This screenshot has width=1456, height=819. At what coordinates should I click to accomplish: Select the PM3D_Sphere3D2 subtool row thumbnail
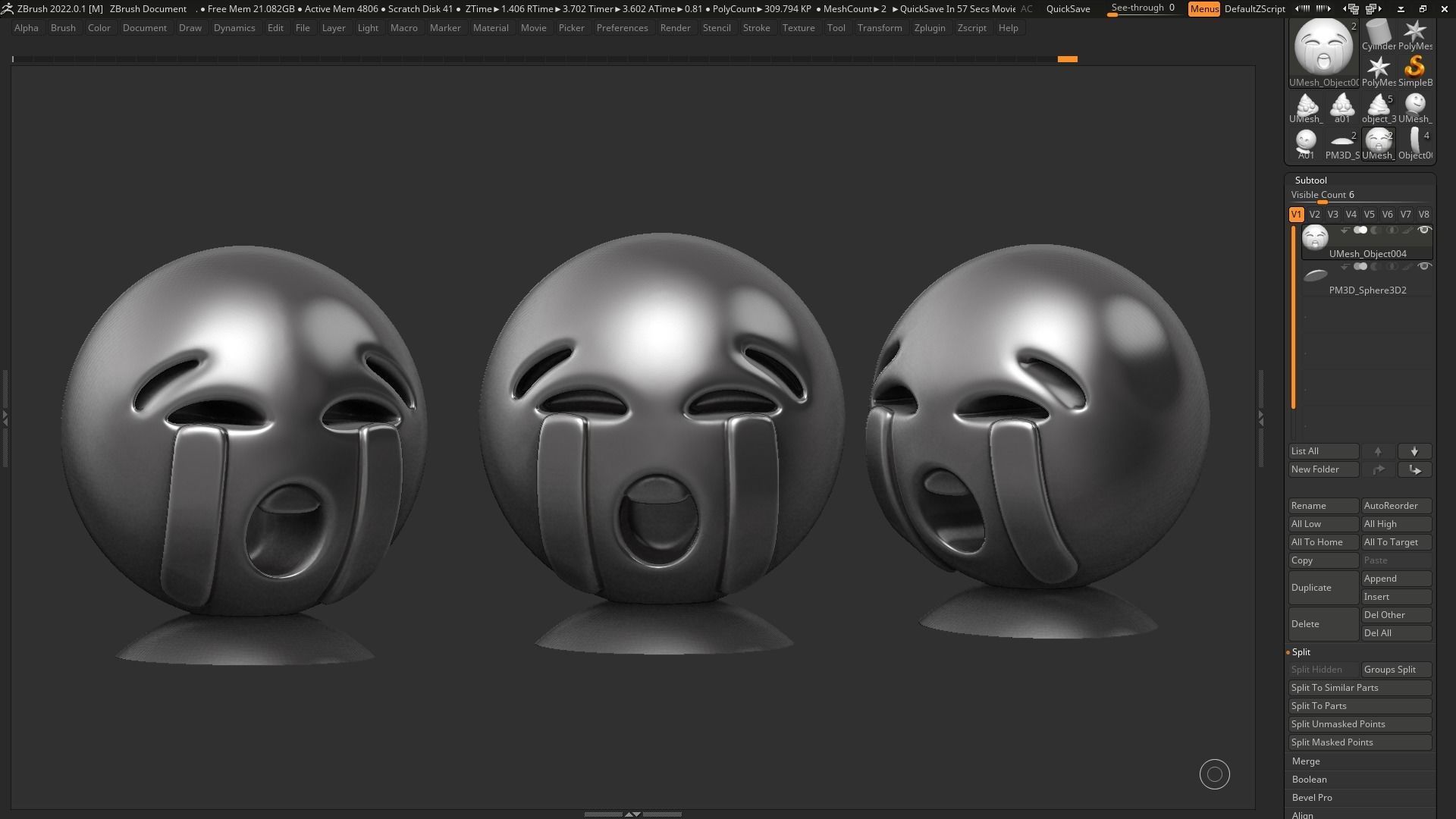(1315, 275)
